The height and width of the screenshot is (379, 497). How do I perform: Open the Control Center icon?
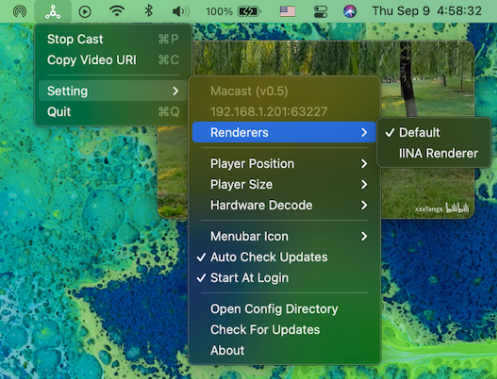pos(321,12)
